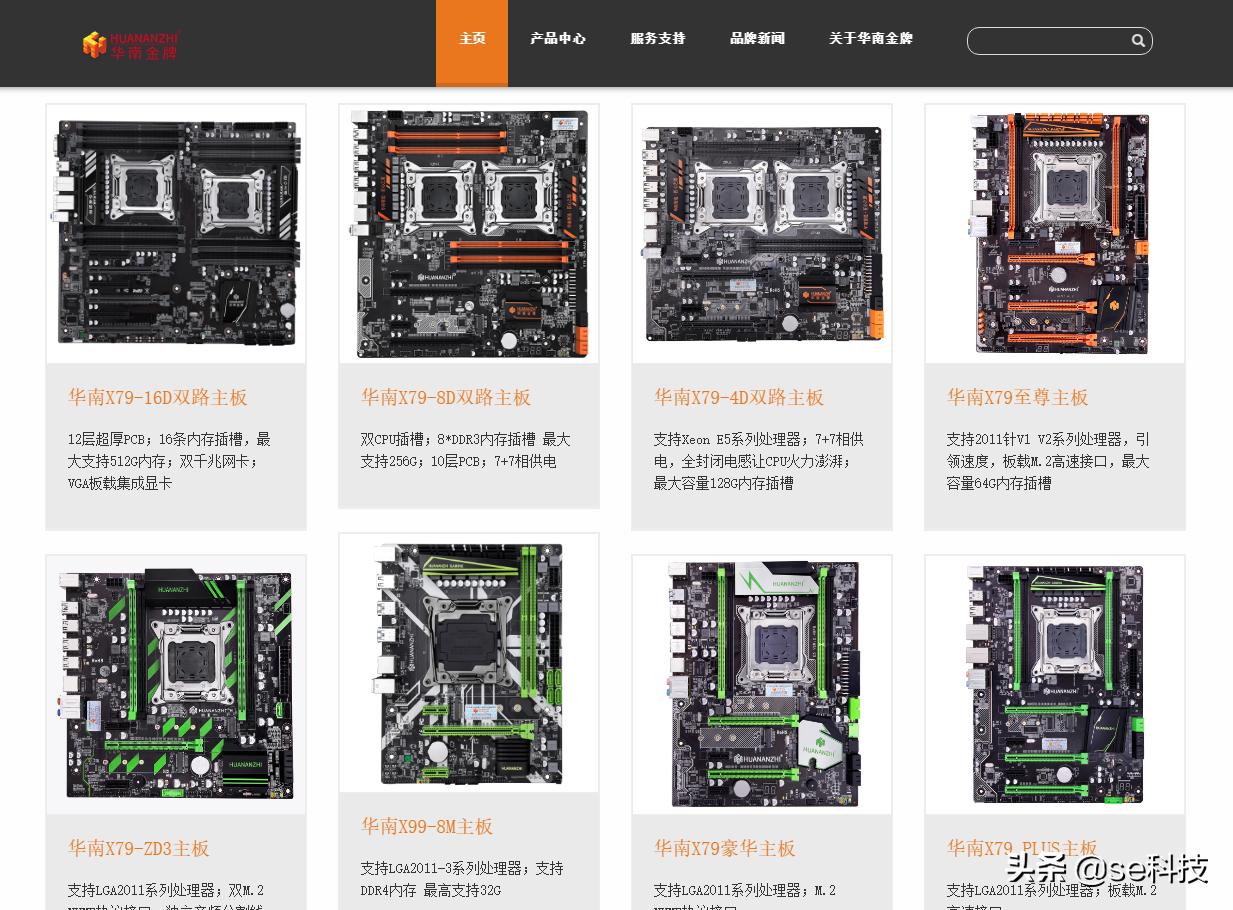Click the search magnifier icon
The width and height of the screenshot is (1233, 910).
click(x=1138, y=41)
